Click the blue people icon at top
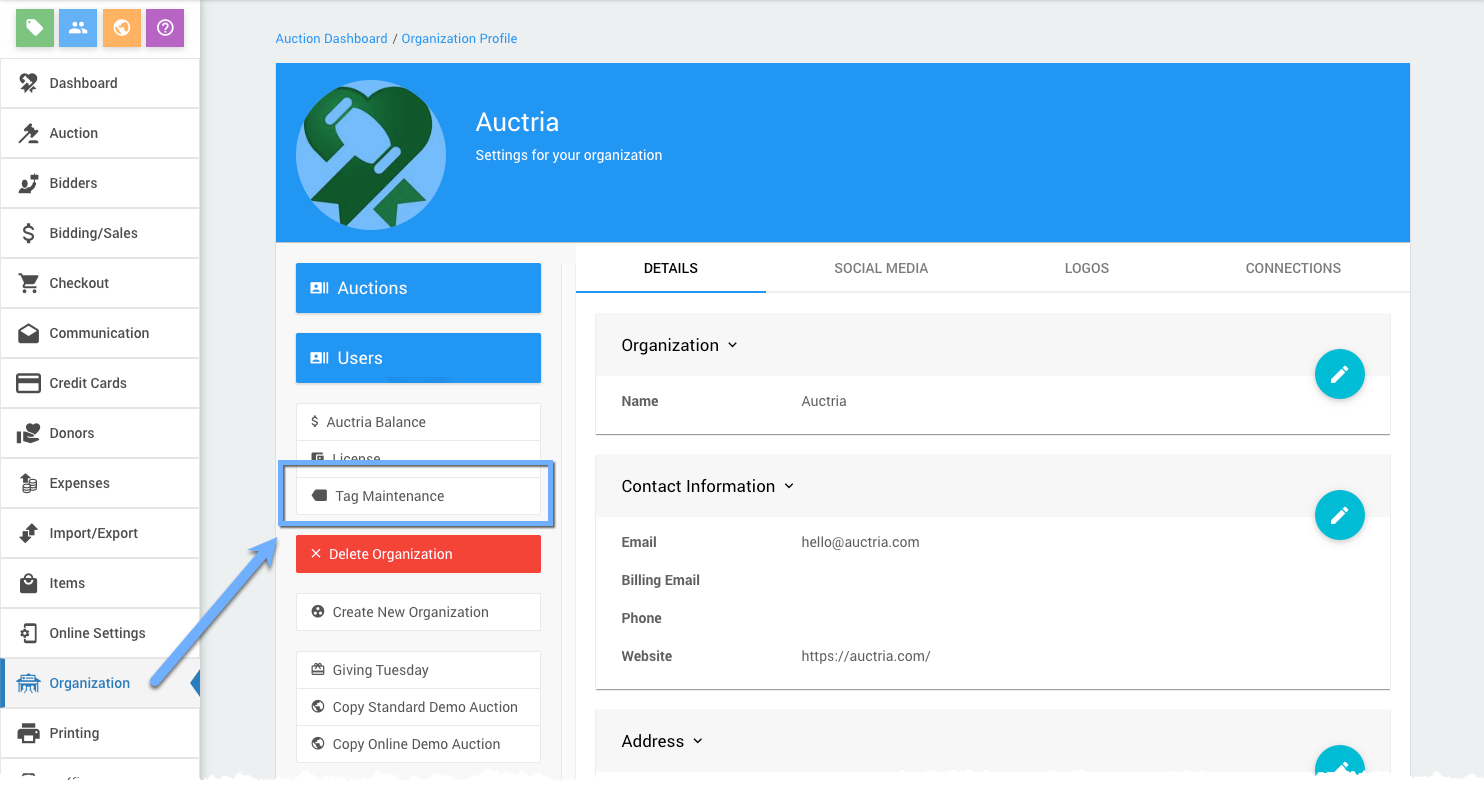Viewport: 1484px width, 805px height. 78,28
